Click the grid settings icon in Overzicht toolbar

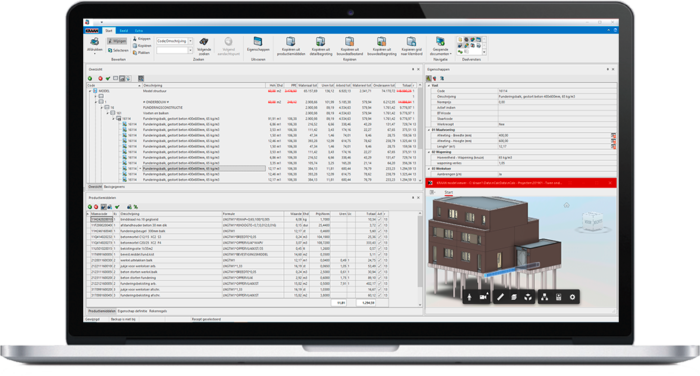141,78
